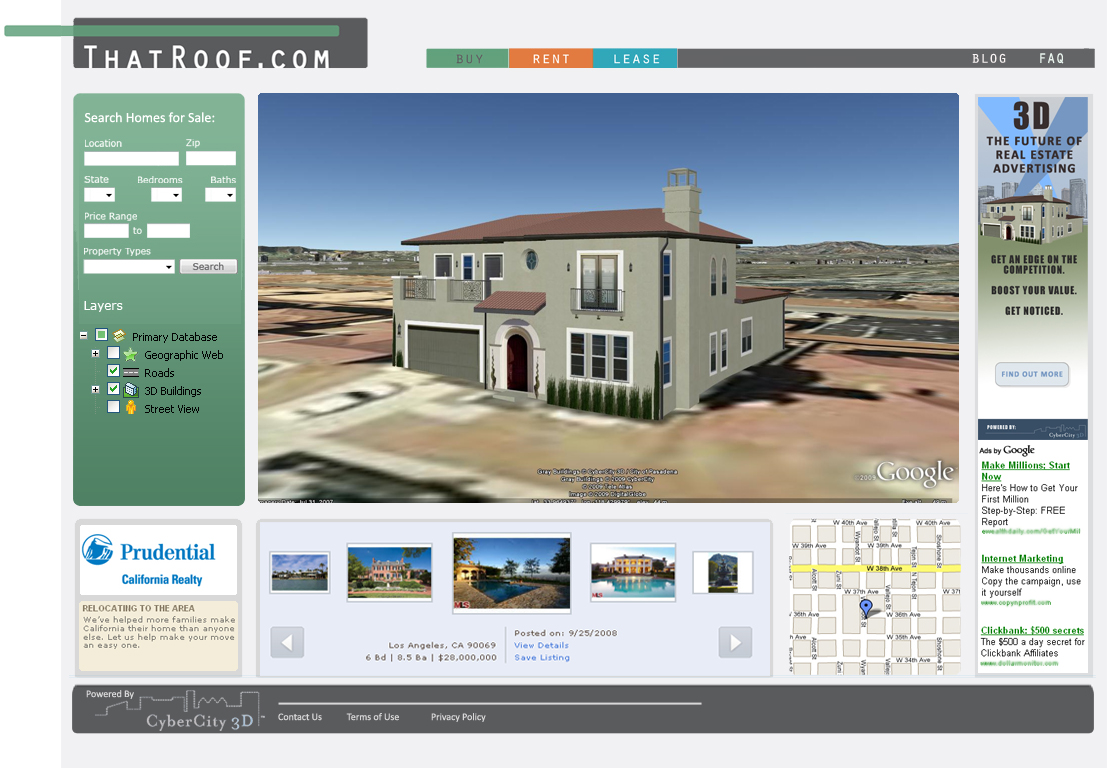Viewport: 1113px width, 768px height.
Task: Select the statue garden thumbnail
Action: click(x=723, y=572)
